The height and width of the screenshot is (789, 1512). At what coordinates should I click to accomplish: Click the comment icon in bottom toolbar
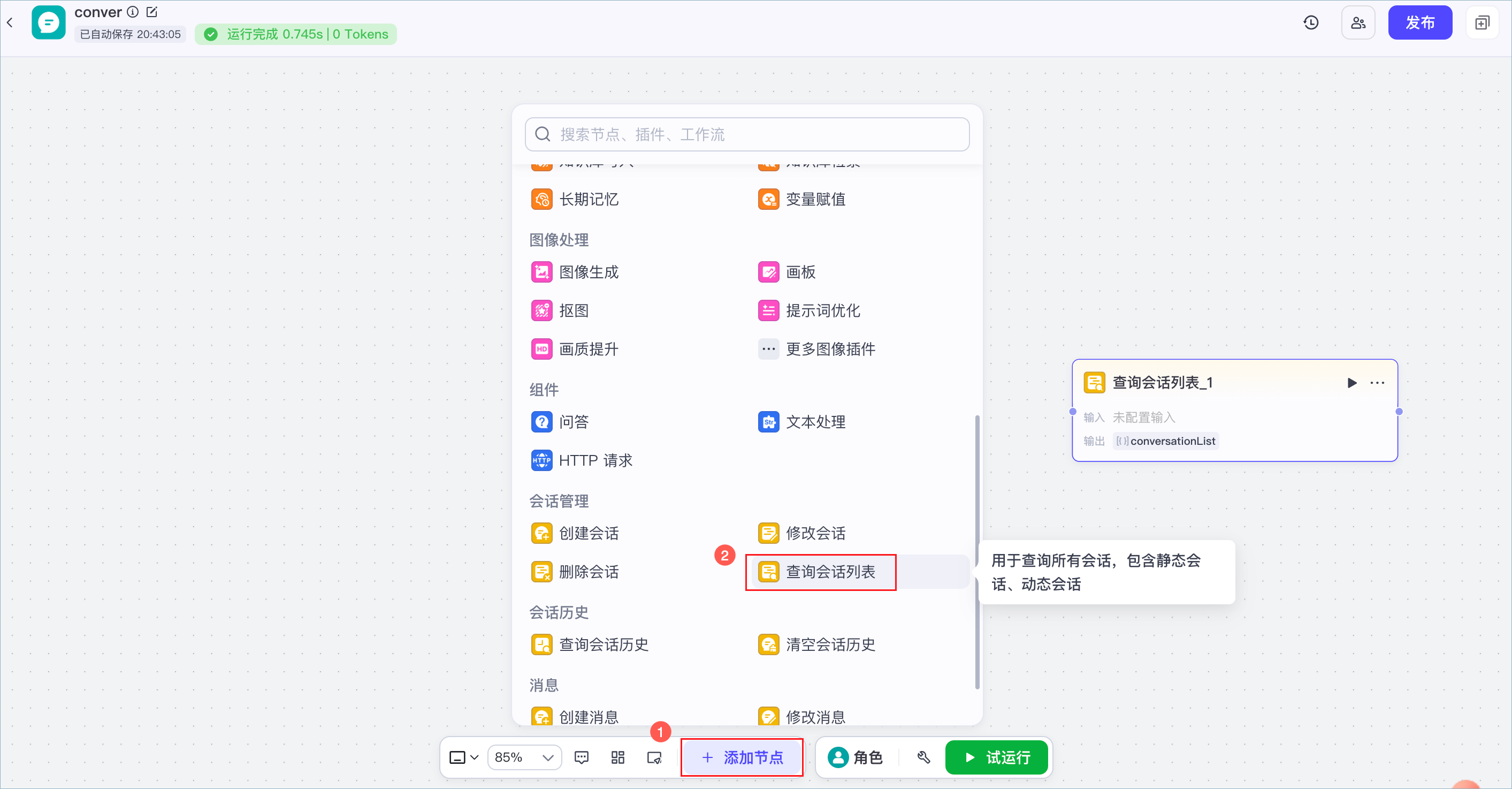(581, 757)
